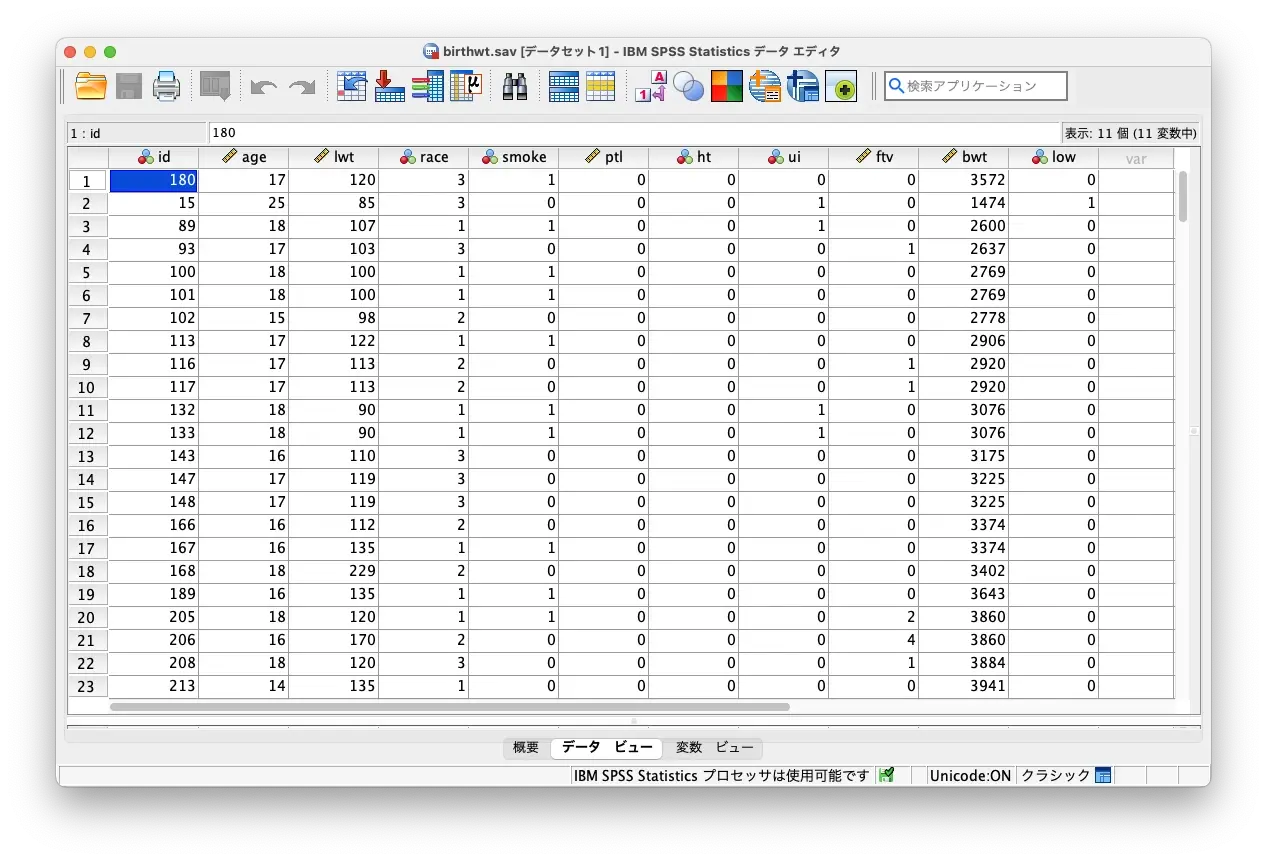Open the Split File tool
Viewport: 1267px width, 861px height.
pos(563,86)
